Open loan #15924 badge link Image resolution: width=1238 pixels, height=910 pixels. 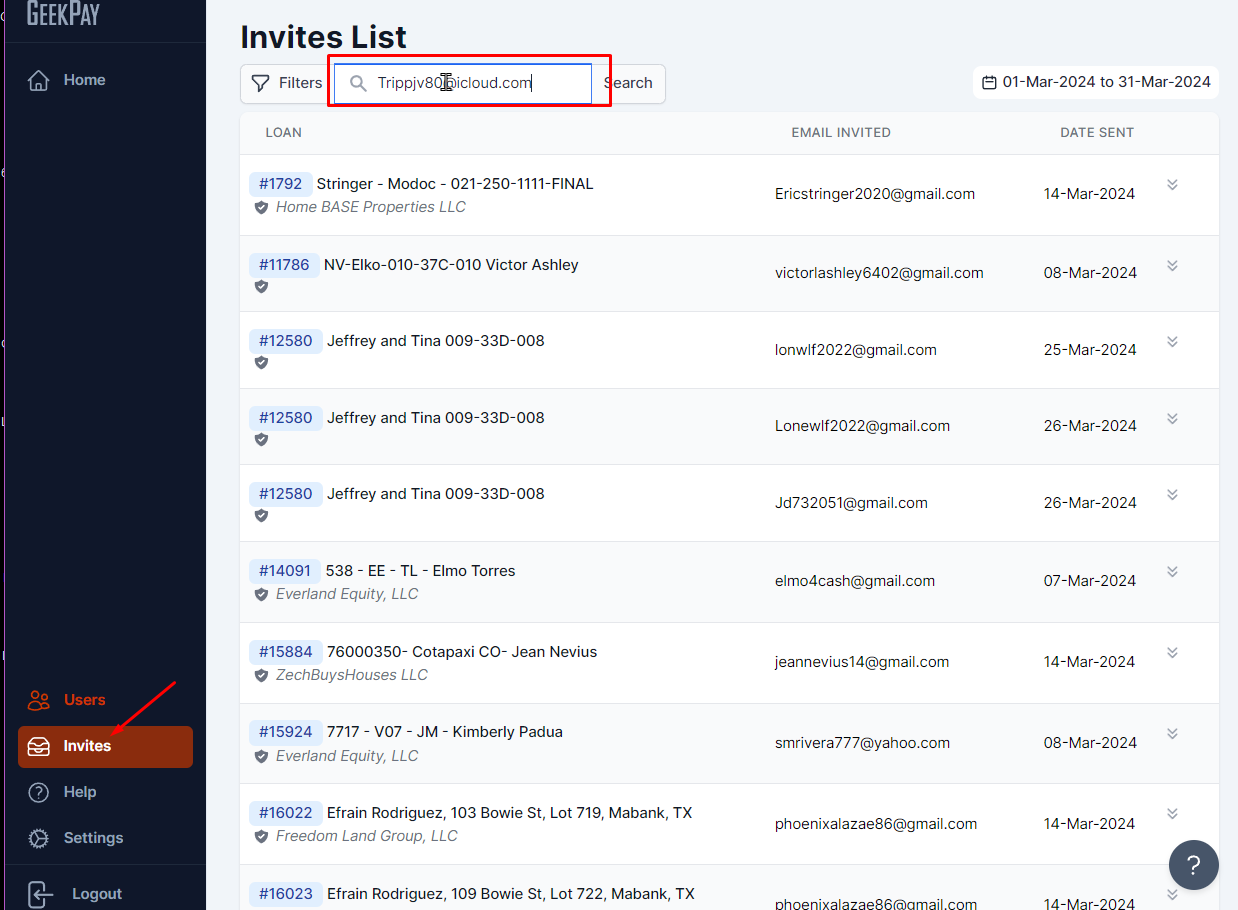[x=286, y=732]
